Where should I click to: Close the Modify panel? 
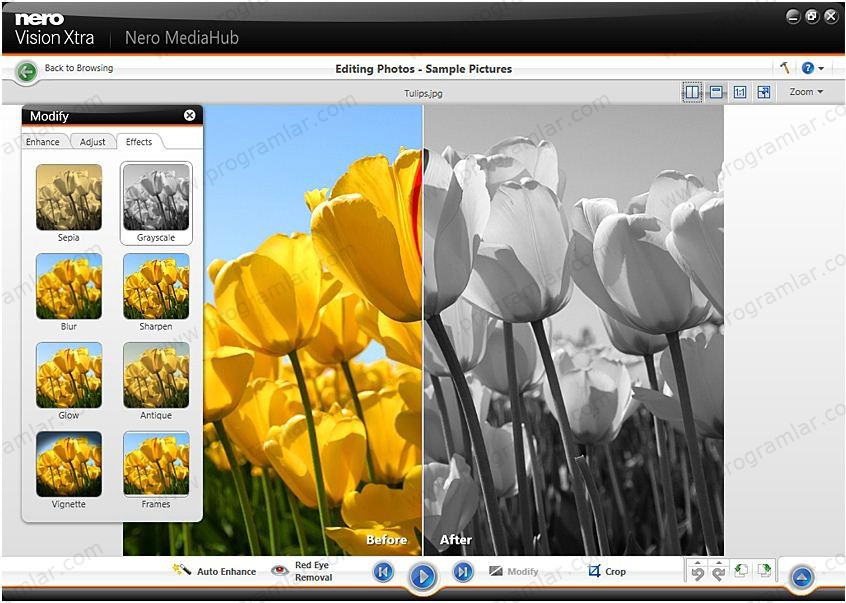point(190,115)
